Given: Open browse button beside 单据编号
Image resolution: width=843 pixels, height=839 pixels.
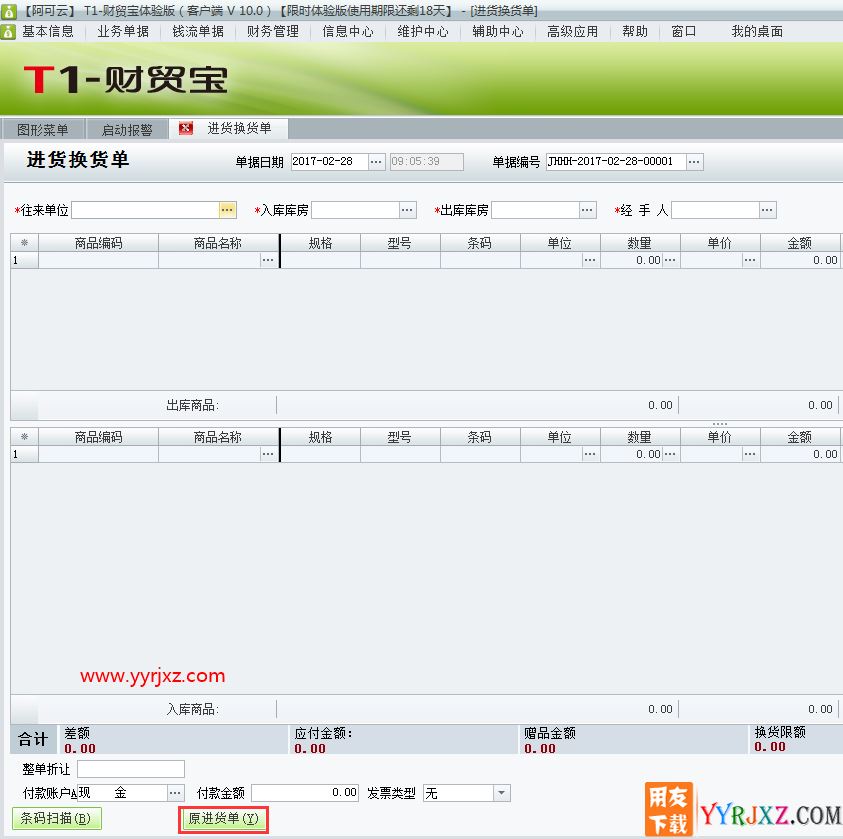Looking at the screenshot, I should click(x=695, y=161).
